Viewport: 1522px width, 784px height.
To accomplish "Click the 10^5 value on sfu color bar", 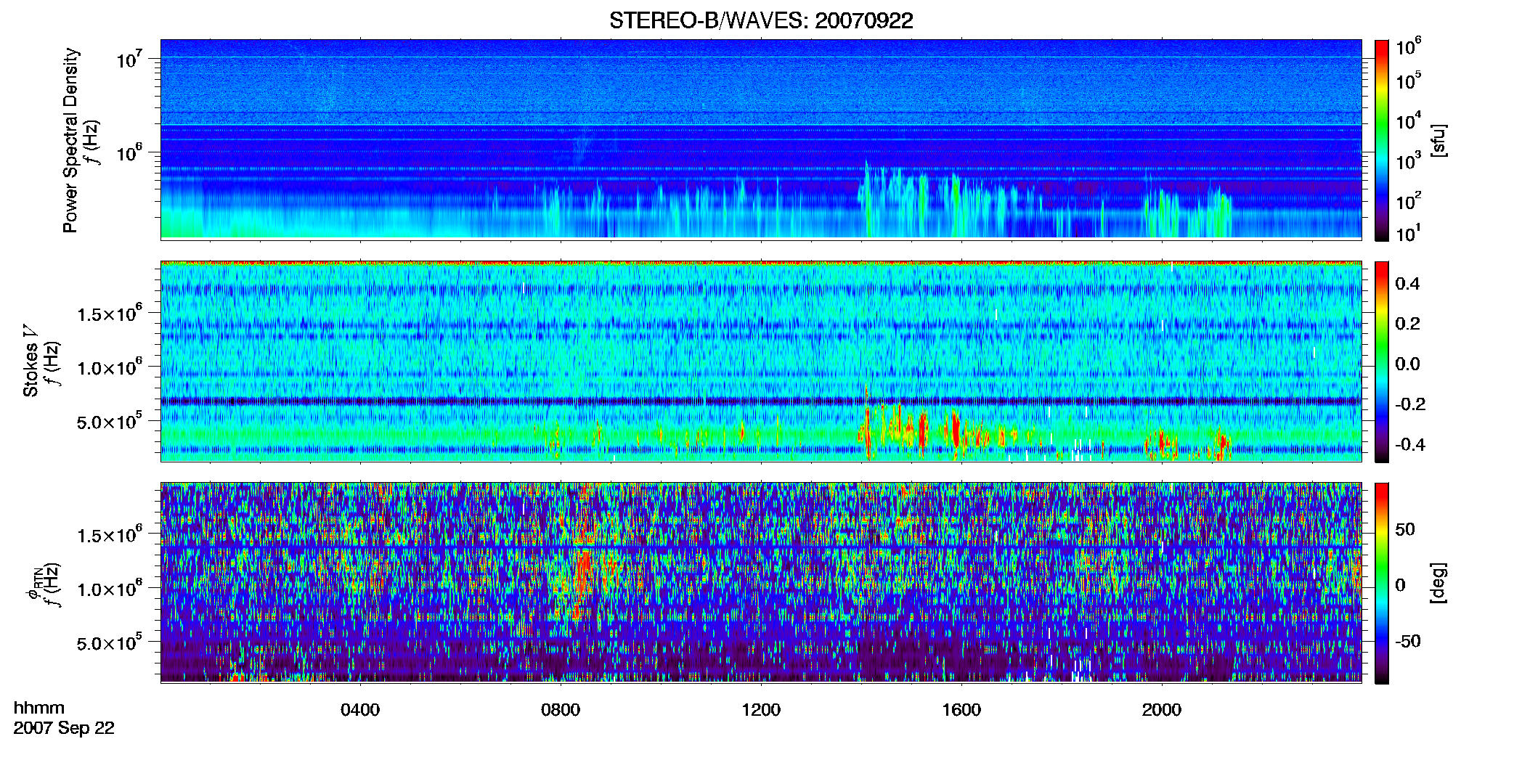I will pos(1408,81).
